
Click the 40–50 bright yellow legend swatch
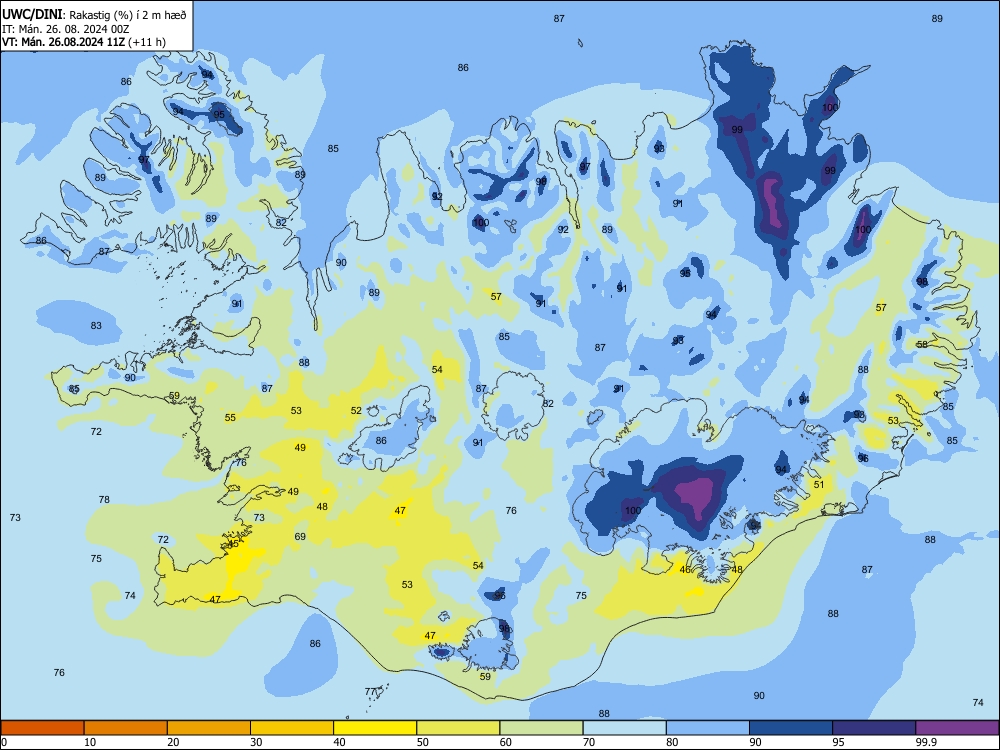(375, 728)
